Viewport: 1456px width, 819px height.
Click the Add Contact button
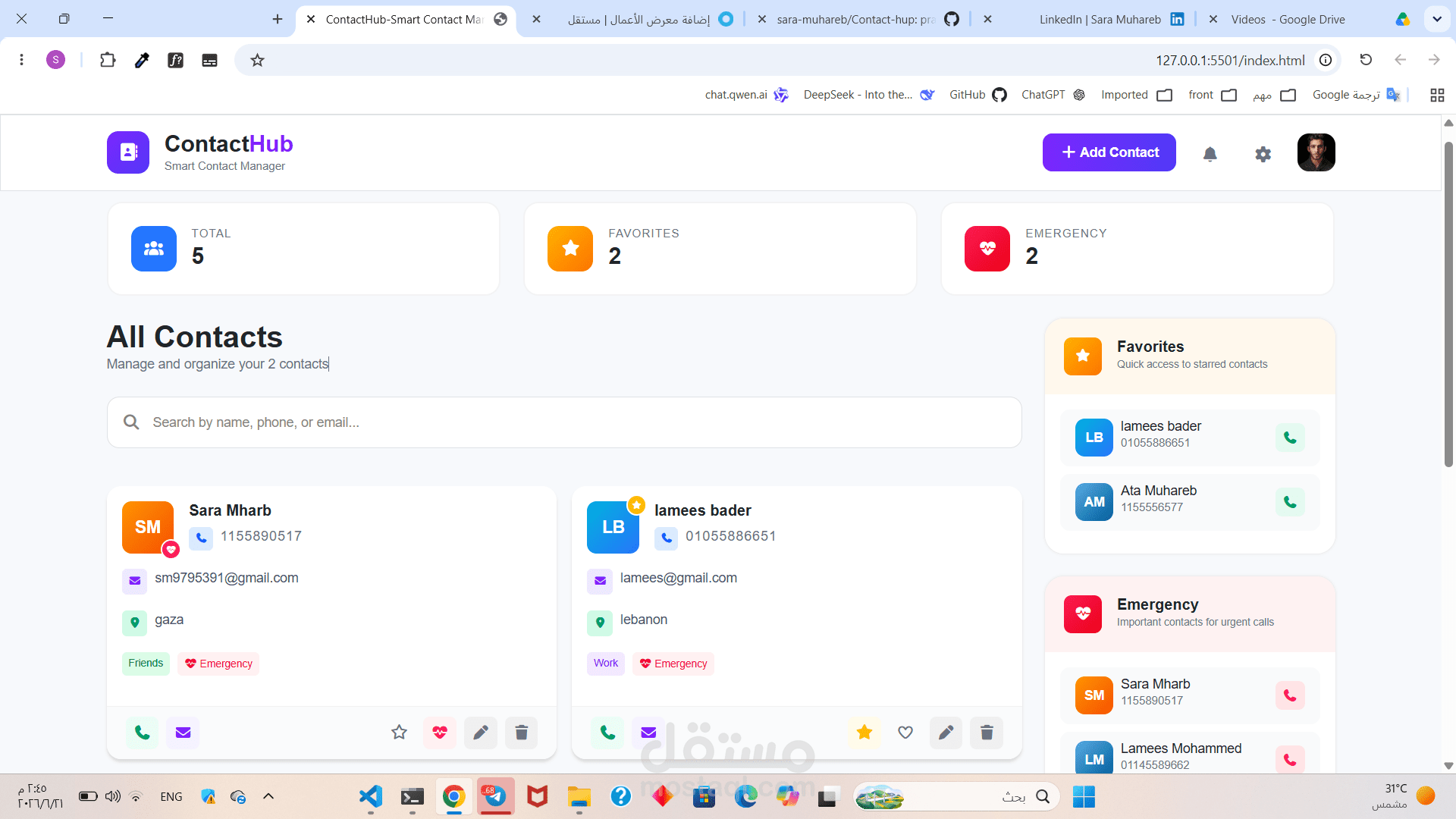[x=1109, y=152]
